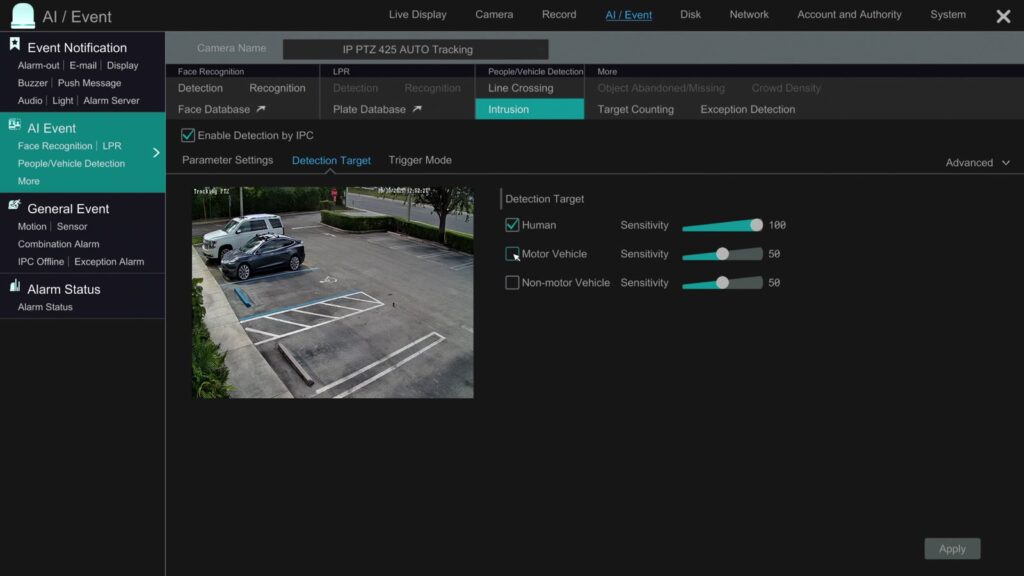
Task: Open More under AI Event
Action: (x=29, y=181)
